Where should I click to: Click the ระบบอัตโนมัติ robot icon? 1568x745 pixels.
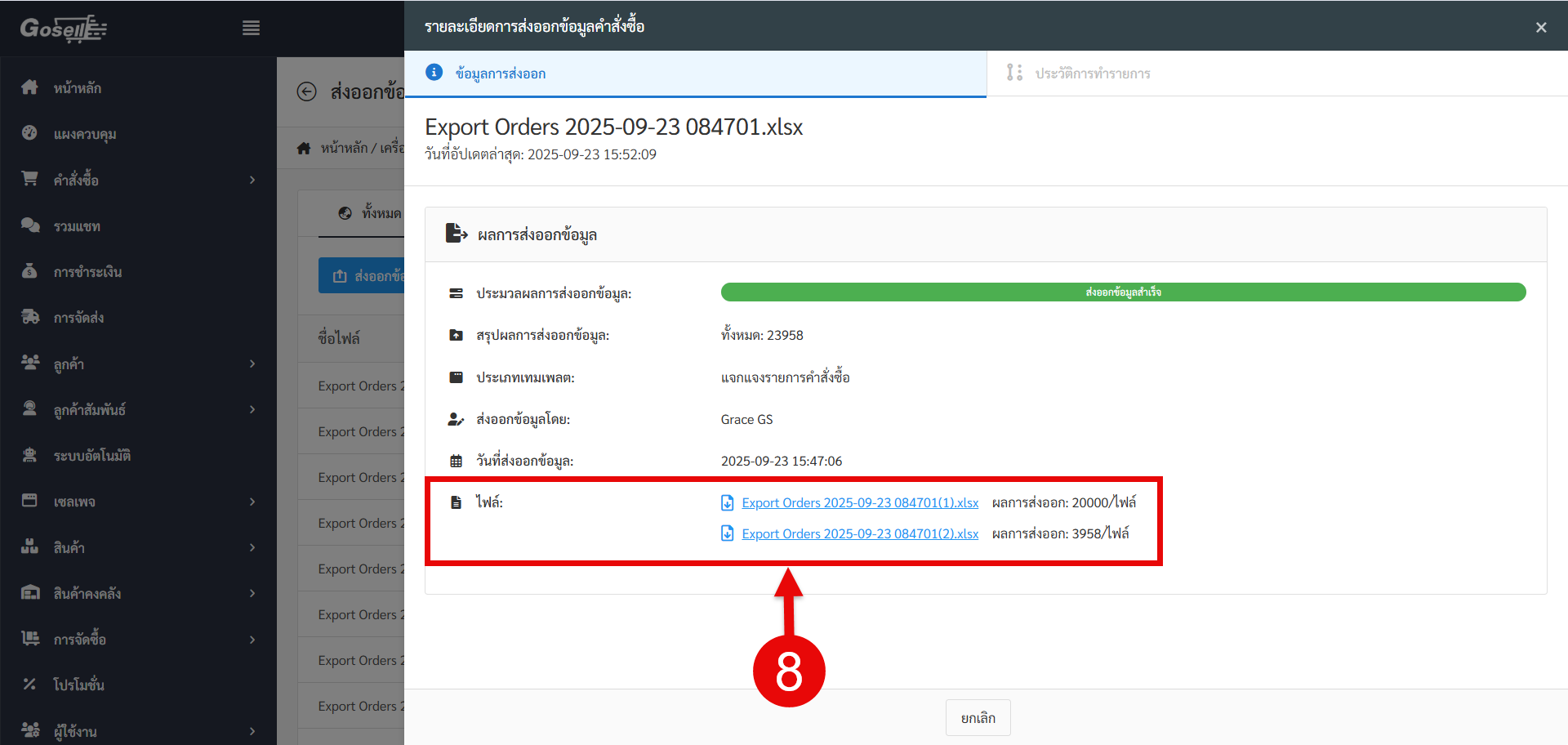click(30, 455)
